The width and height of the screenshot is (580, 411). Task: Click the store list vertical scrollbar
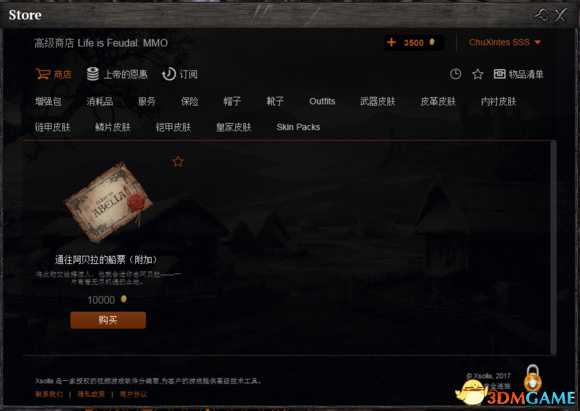[554, 247]
